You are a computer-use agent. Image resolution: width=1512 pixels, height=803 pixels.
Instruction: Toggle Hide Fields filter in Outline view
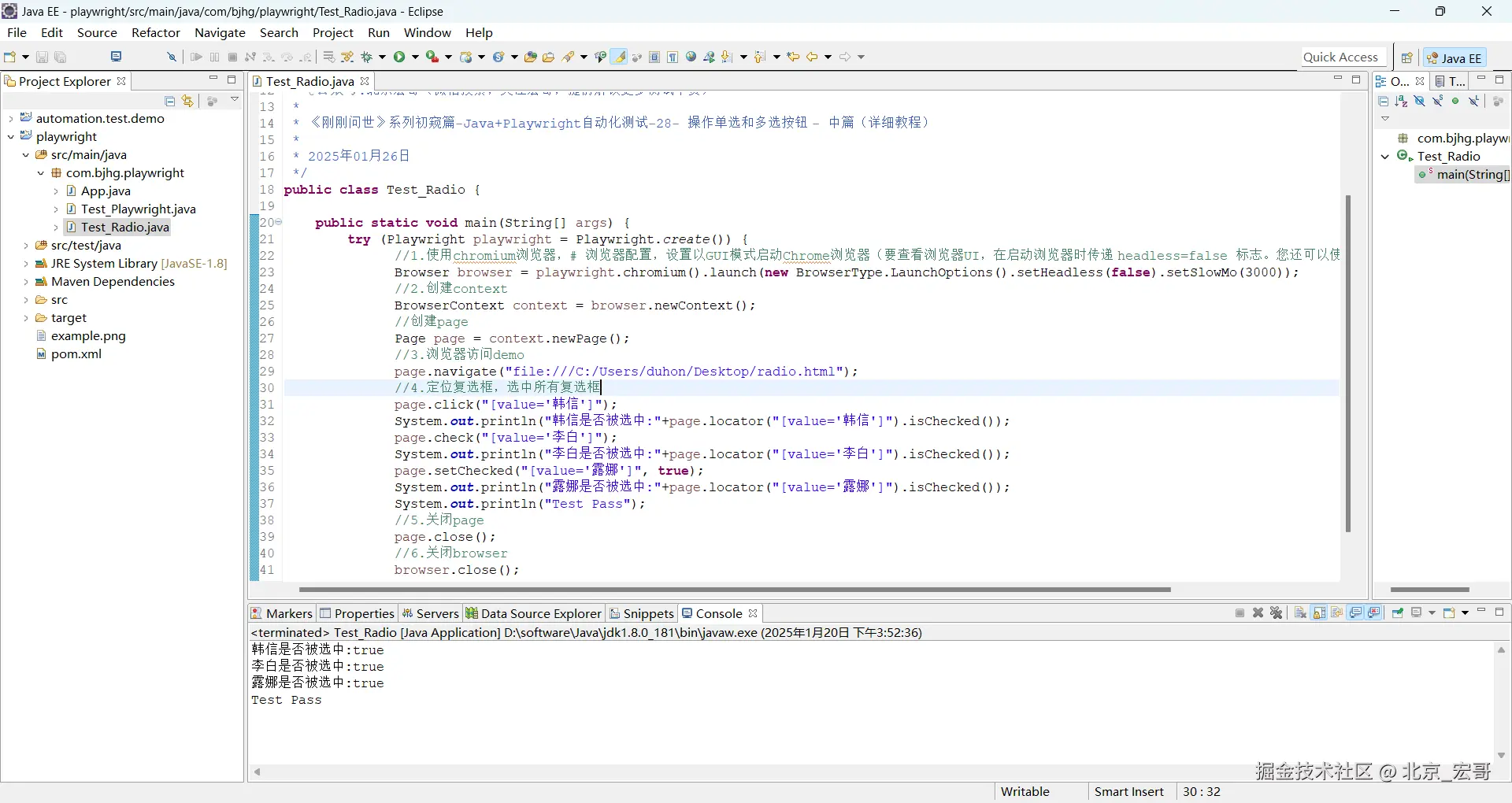click(x=1419, y=101)
